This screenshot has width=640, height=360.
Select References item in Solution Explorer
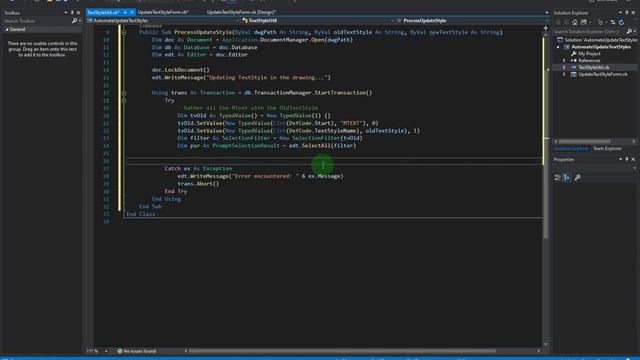pyautogui.click(x=589, y=60)
